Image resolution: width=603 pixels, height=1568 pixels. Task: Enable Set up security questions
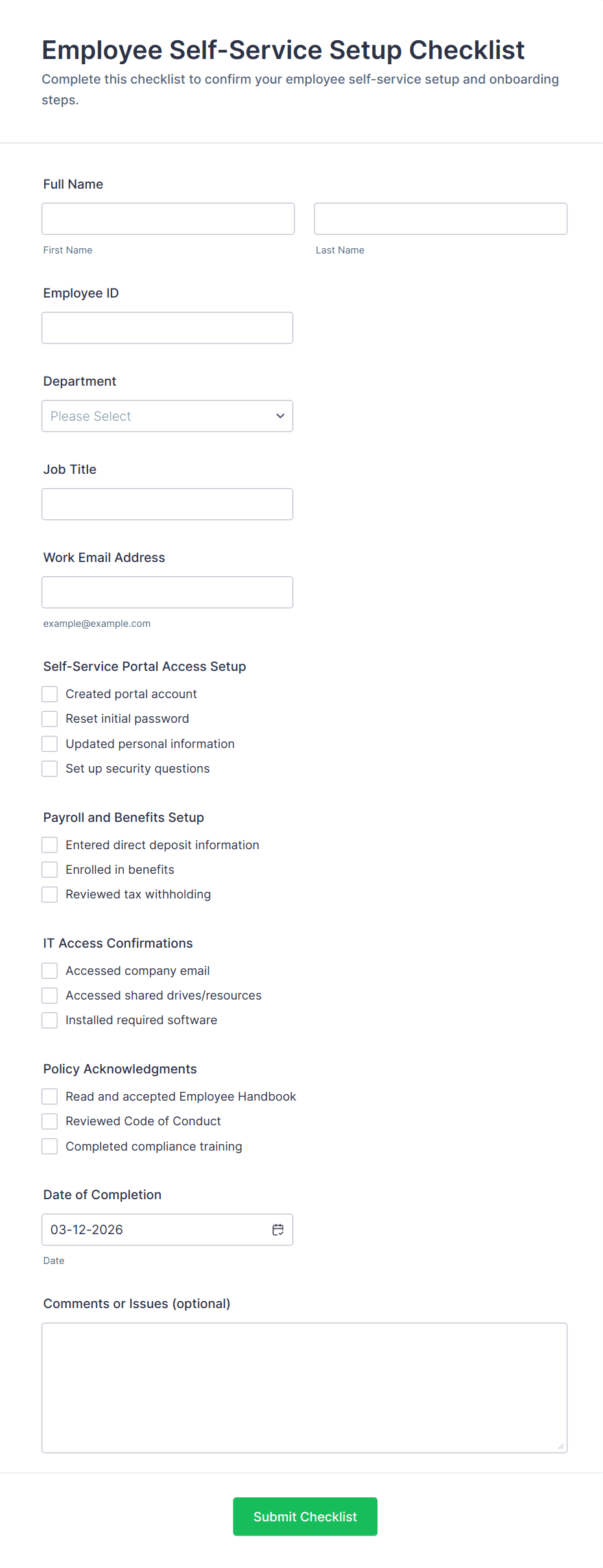50,769
